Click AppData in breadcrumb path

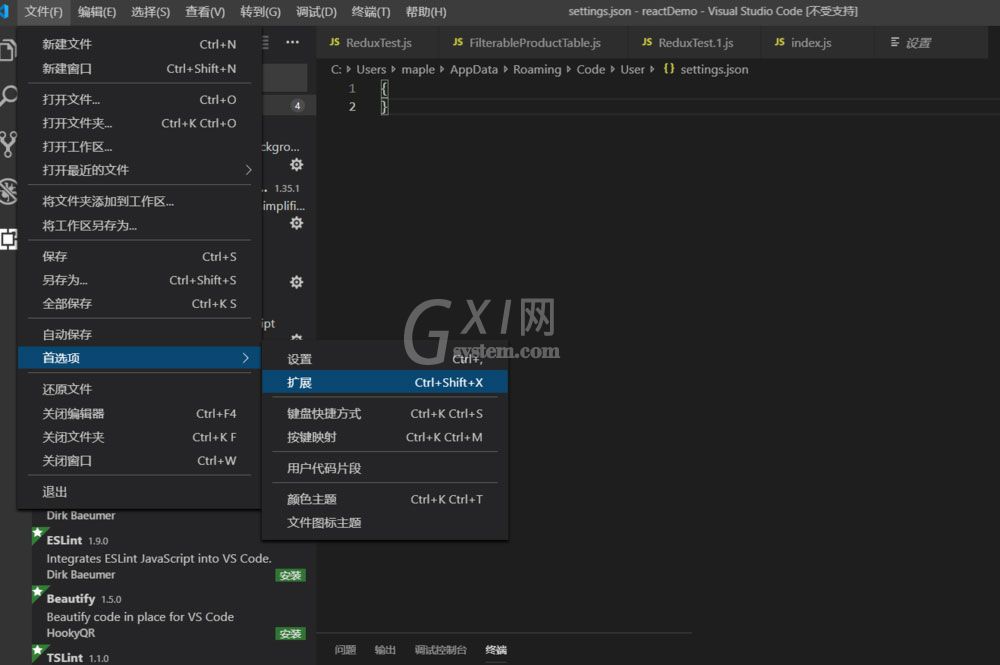point(473,69)
